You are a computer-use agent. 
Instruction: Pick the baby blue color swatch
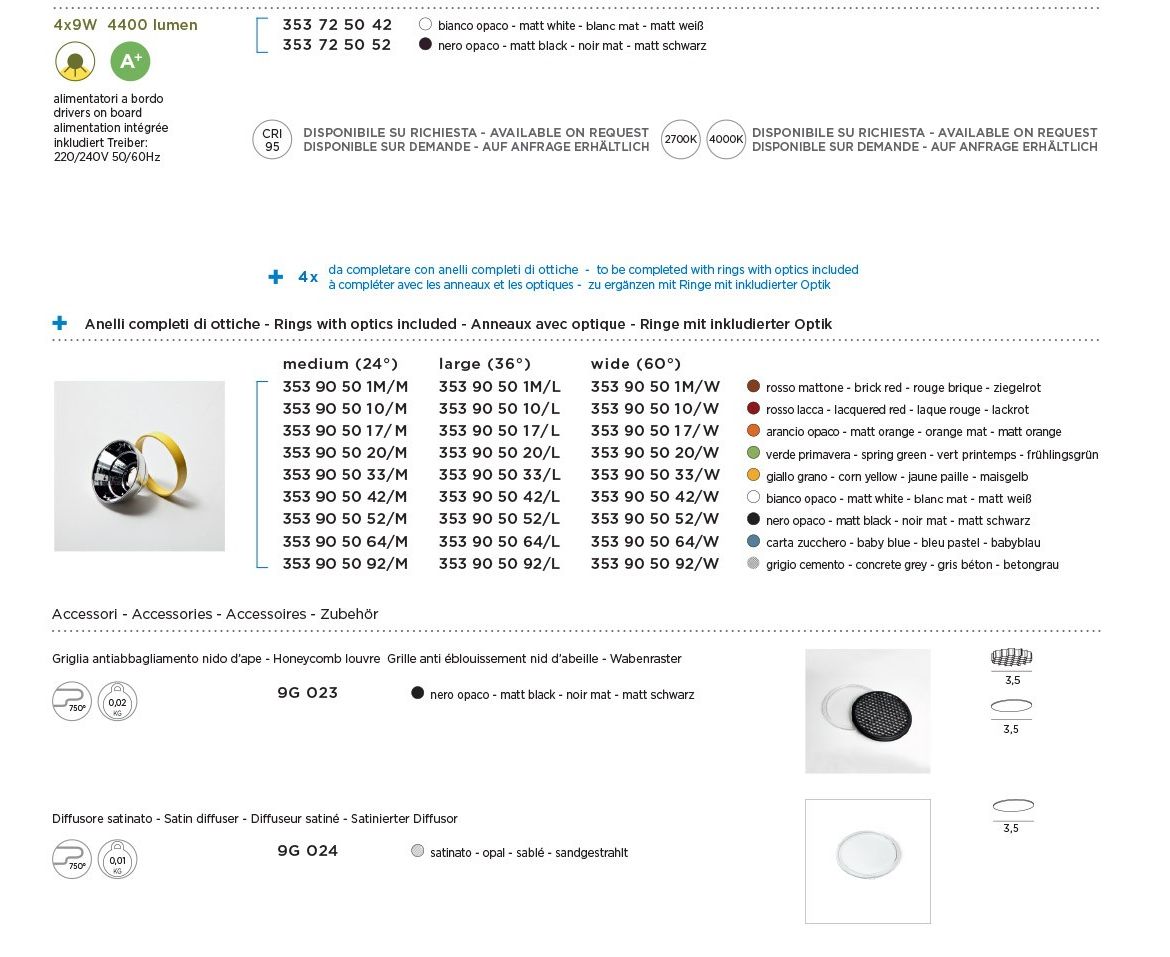pos(754,541)
